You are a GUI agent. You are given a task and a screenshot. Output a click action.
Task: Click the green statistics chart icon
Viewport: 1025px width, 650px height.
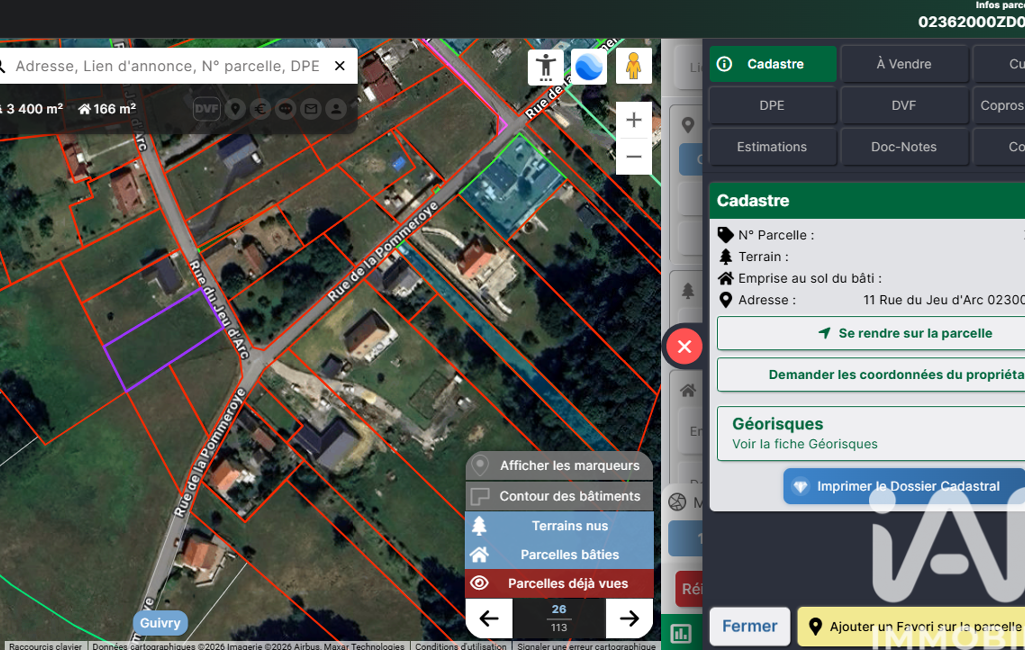pos(681,632)
